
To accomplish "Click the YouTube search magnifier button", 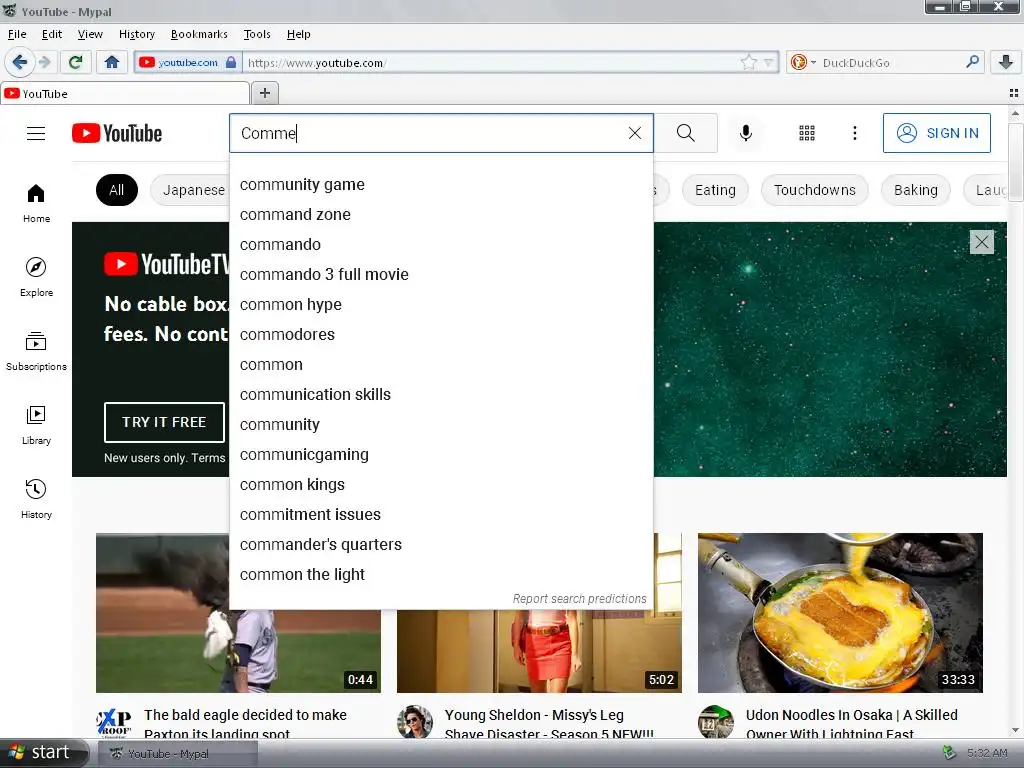I will point(686,133).
